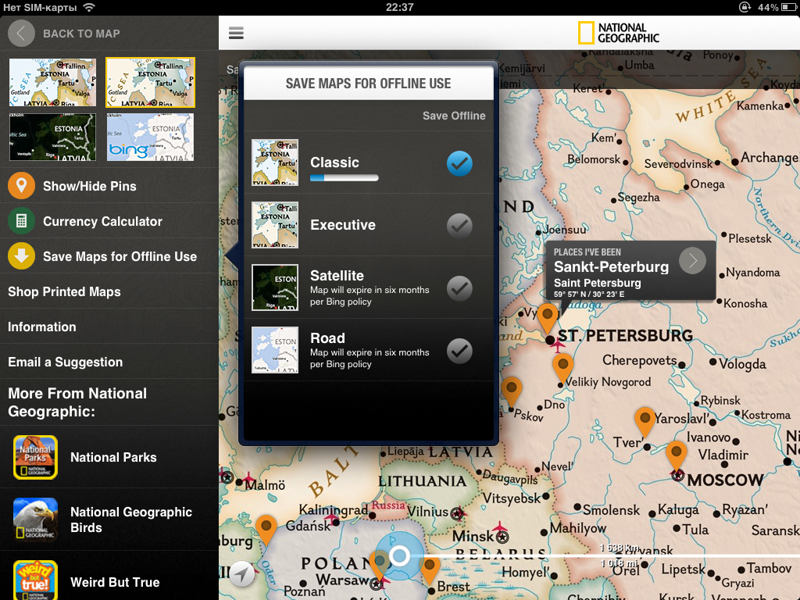Select the Road map checkmark
This screenshot has width=800, height=600.
[x=459, y=350]
